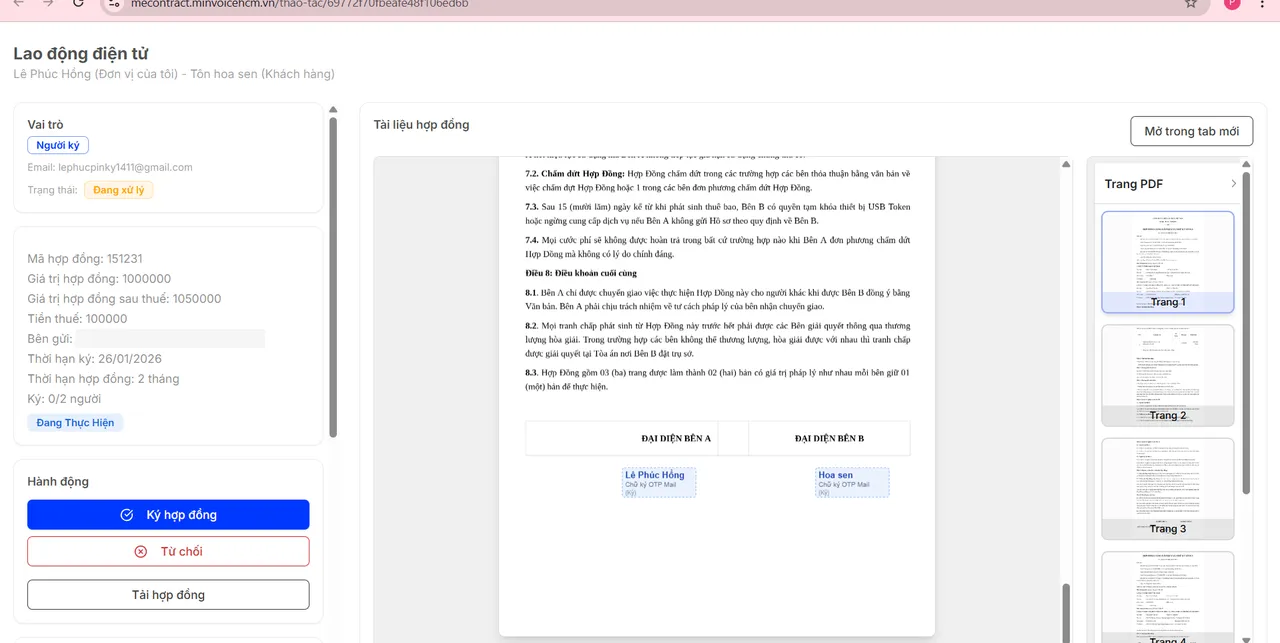
Task: Click the Lê Phúc Hồng signature box
Action: point(658,482)
